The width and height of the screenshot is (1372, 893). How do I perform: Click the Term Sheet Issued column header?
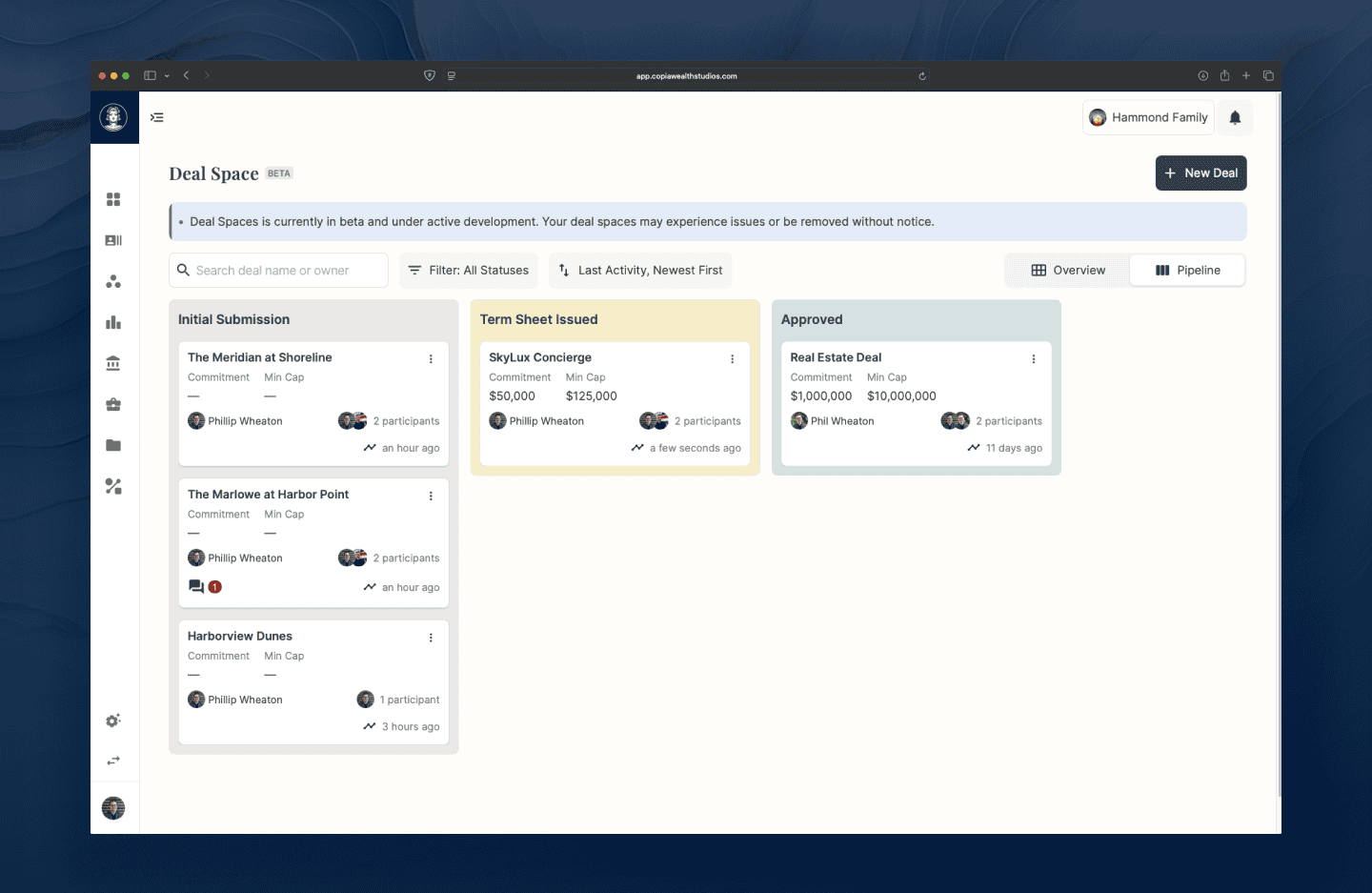(538, 319)
